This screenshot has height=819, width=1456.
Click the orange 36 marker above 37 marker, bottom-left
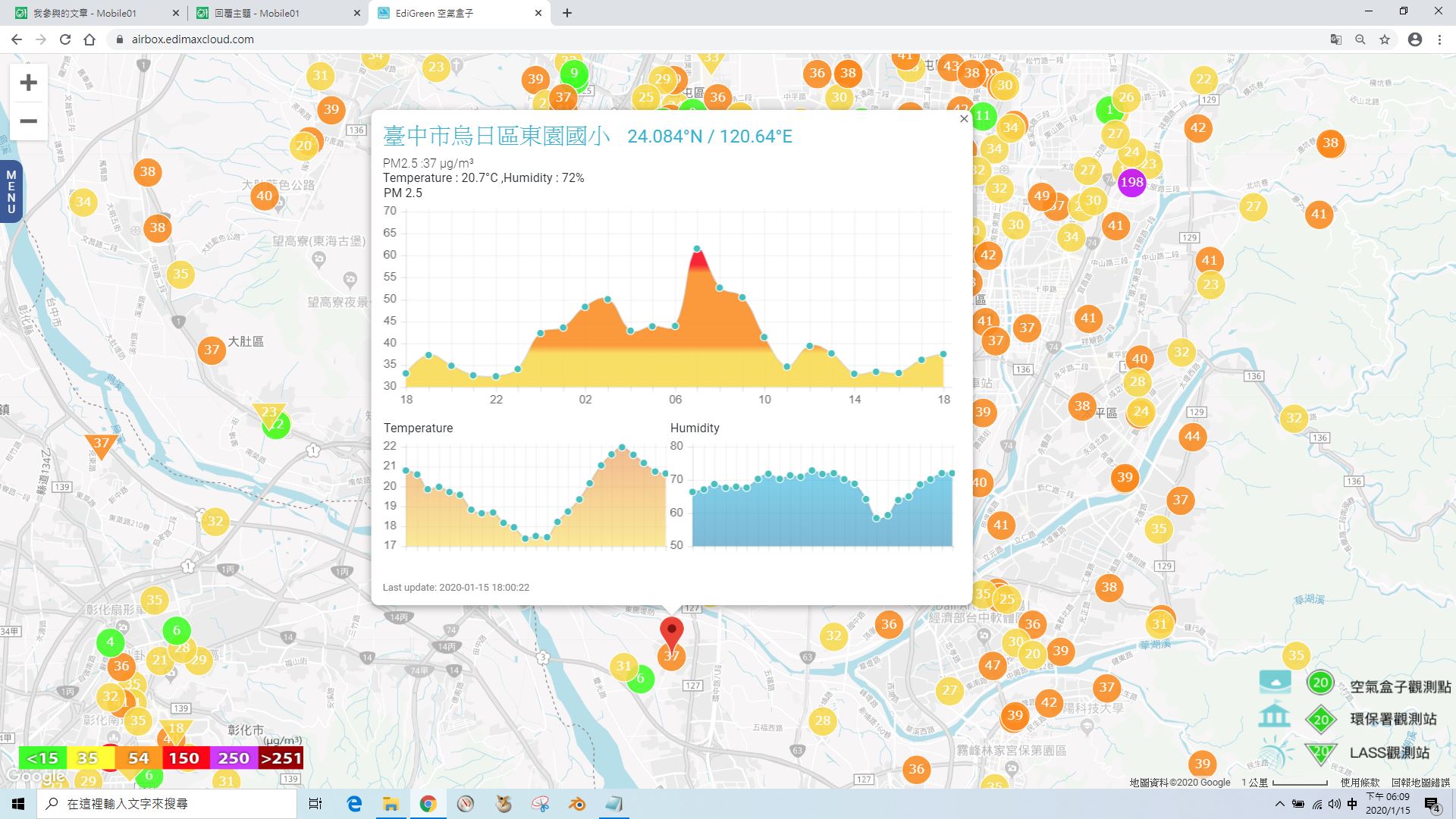[121, 666]
